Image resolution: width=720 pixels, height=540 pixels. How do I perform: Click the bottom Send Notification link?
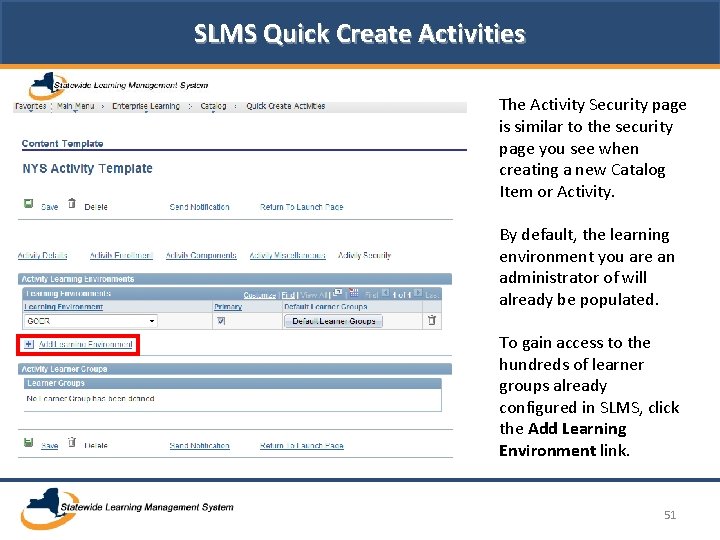(x=199, y=445)
